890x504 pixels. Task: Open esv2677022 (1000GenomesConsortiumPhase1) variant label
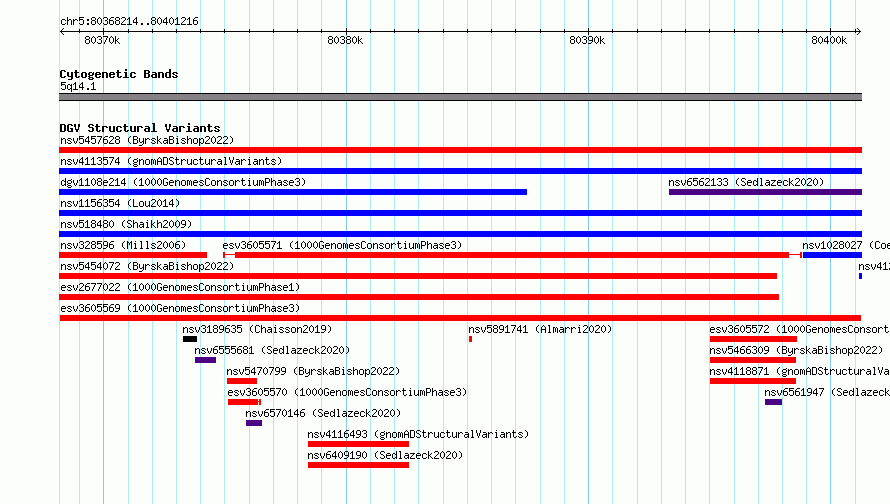180,287
